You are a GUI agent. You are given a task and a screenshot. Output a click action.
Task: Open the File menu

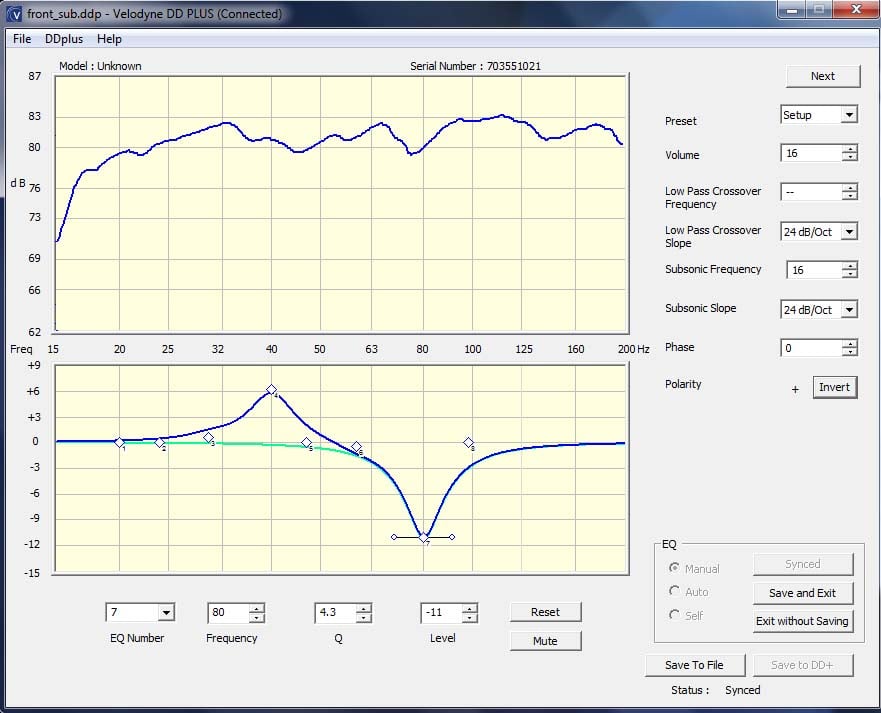(22, 39)
